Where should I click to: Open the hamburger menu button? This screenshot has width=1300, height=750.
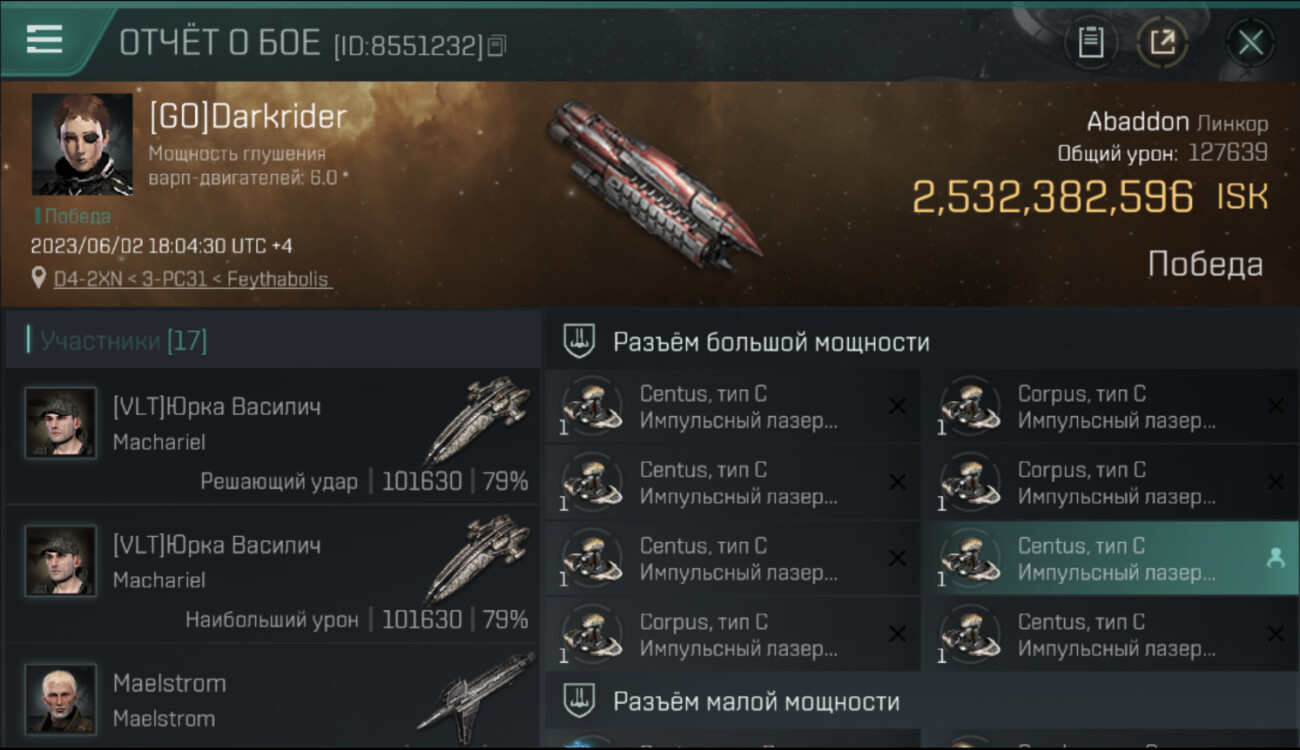[45, 40]
